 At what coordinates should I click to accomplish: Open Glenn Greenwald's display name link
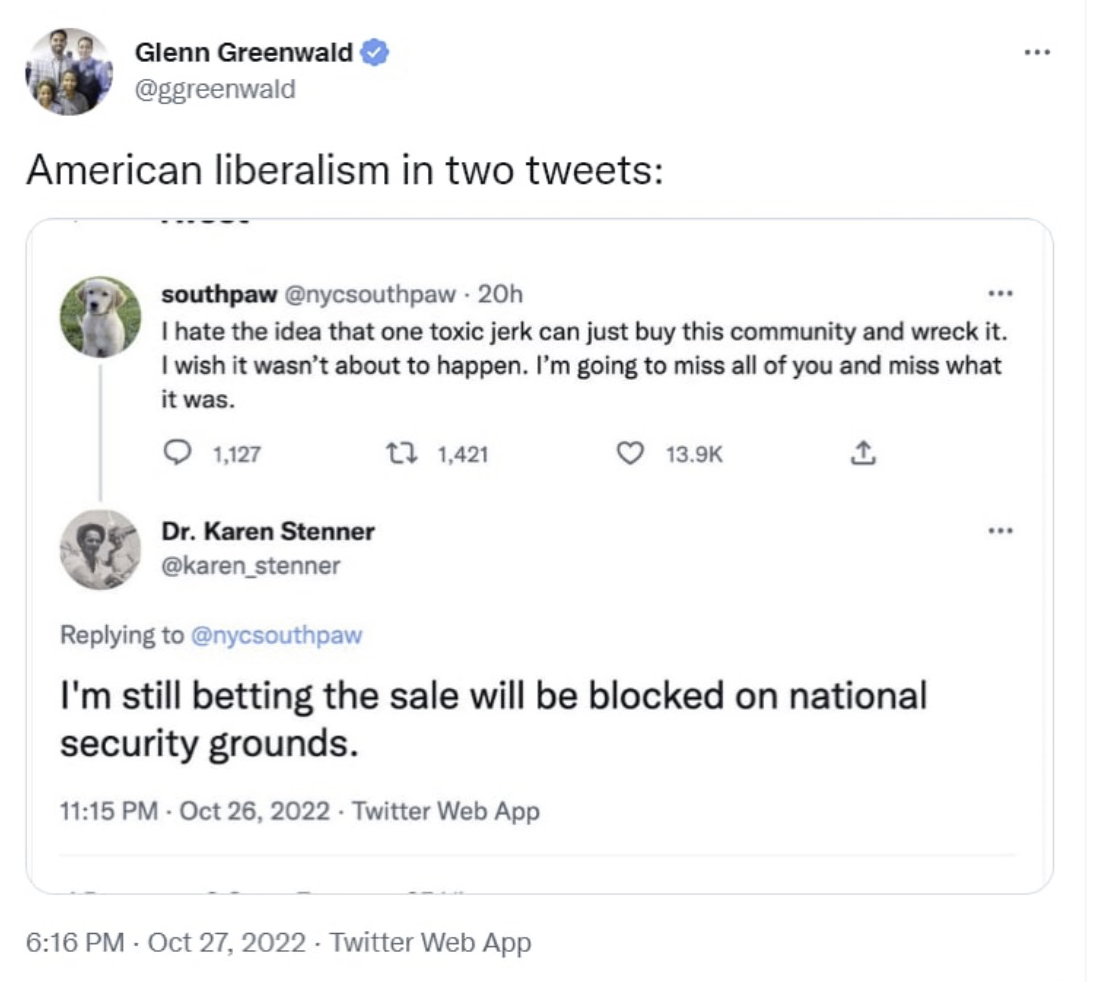pos(243,54)
